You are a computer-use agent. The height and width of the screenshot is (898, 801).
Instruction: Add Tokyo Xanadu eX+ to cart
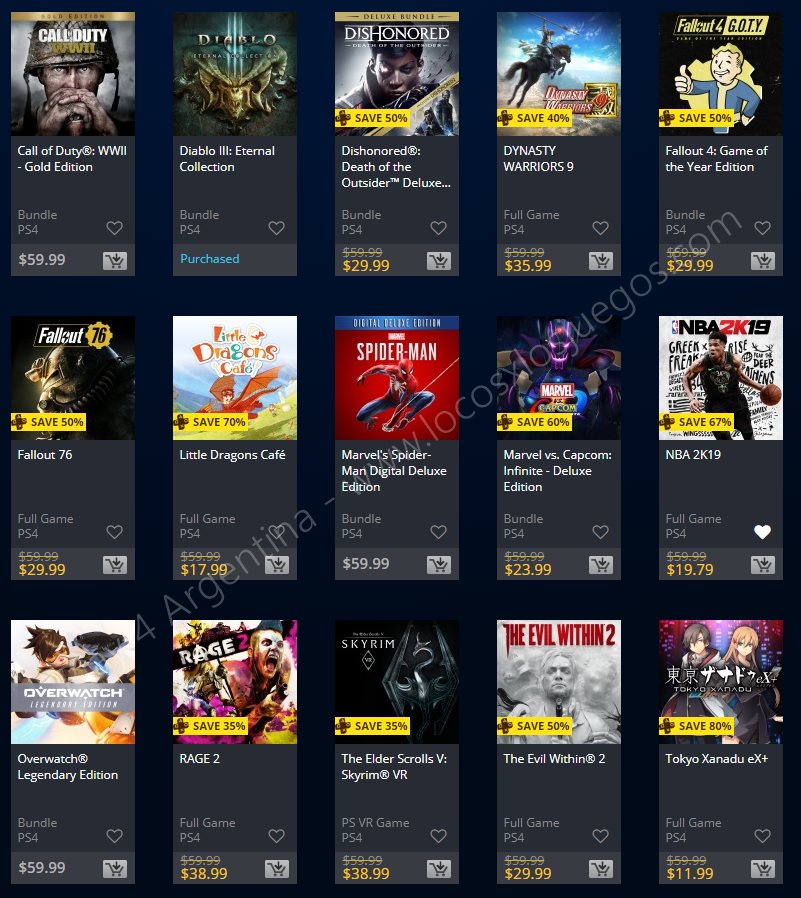(763, 869)
